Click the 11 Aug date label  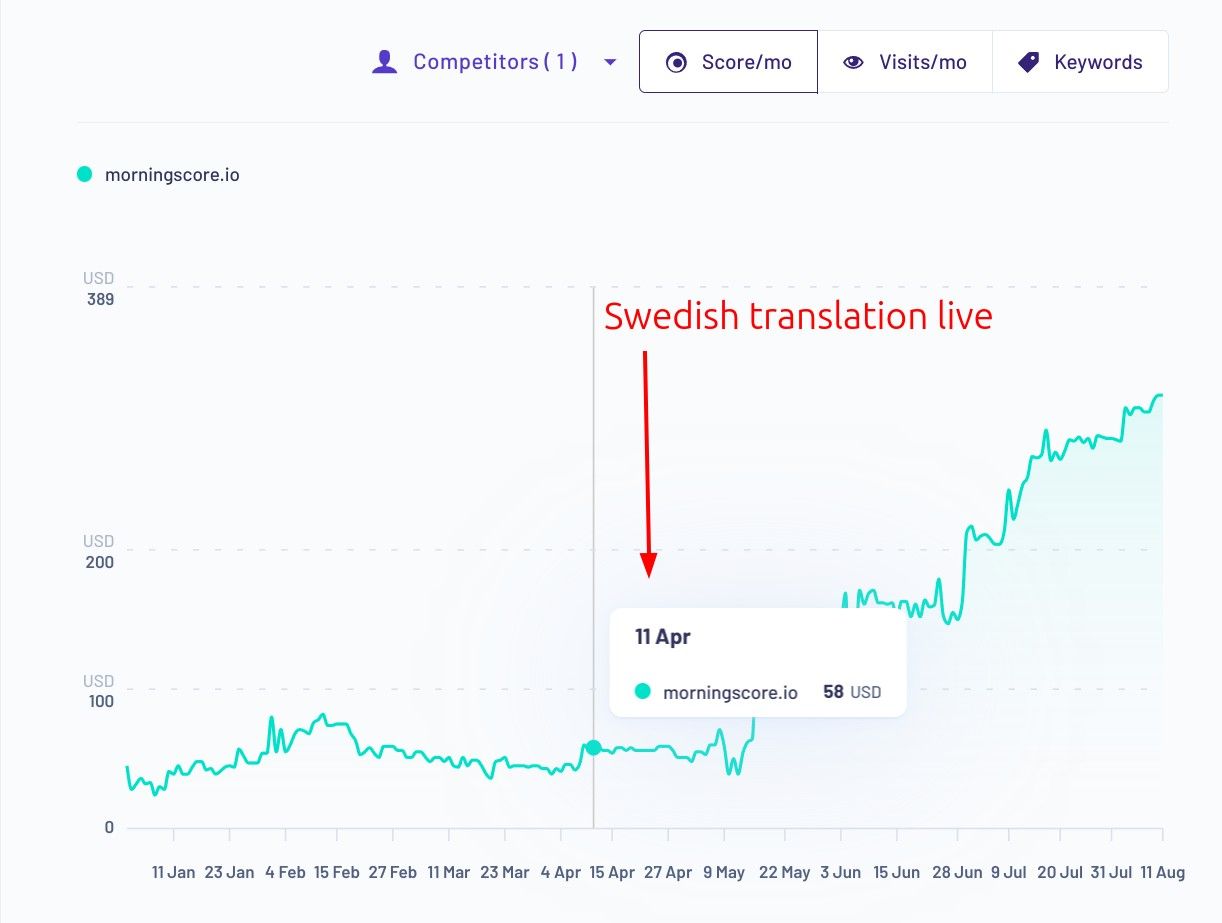click(x=1163, y=872)
